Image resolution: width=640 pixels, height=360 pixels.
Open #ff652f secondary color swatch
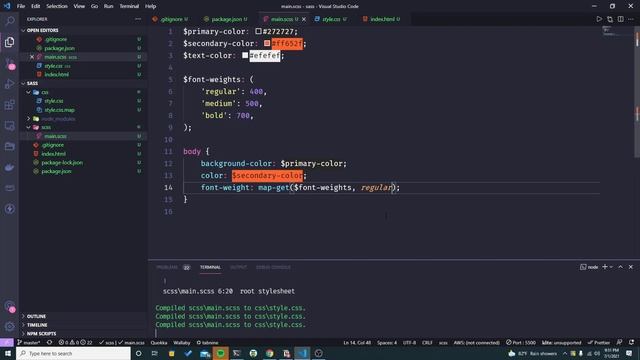tap(267, 43)
